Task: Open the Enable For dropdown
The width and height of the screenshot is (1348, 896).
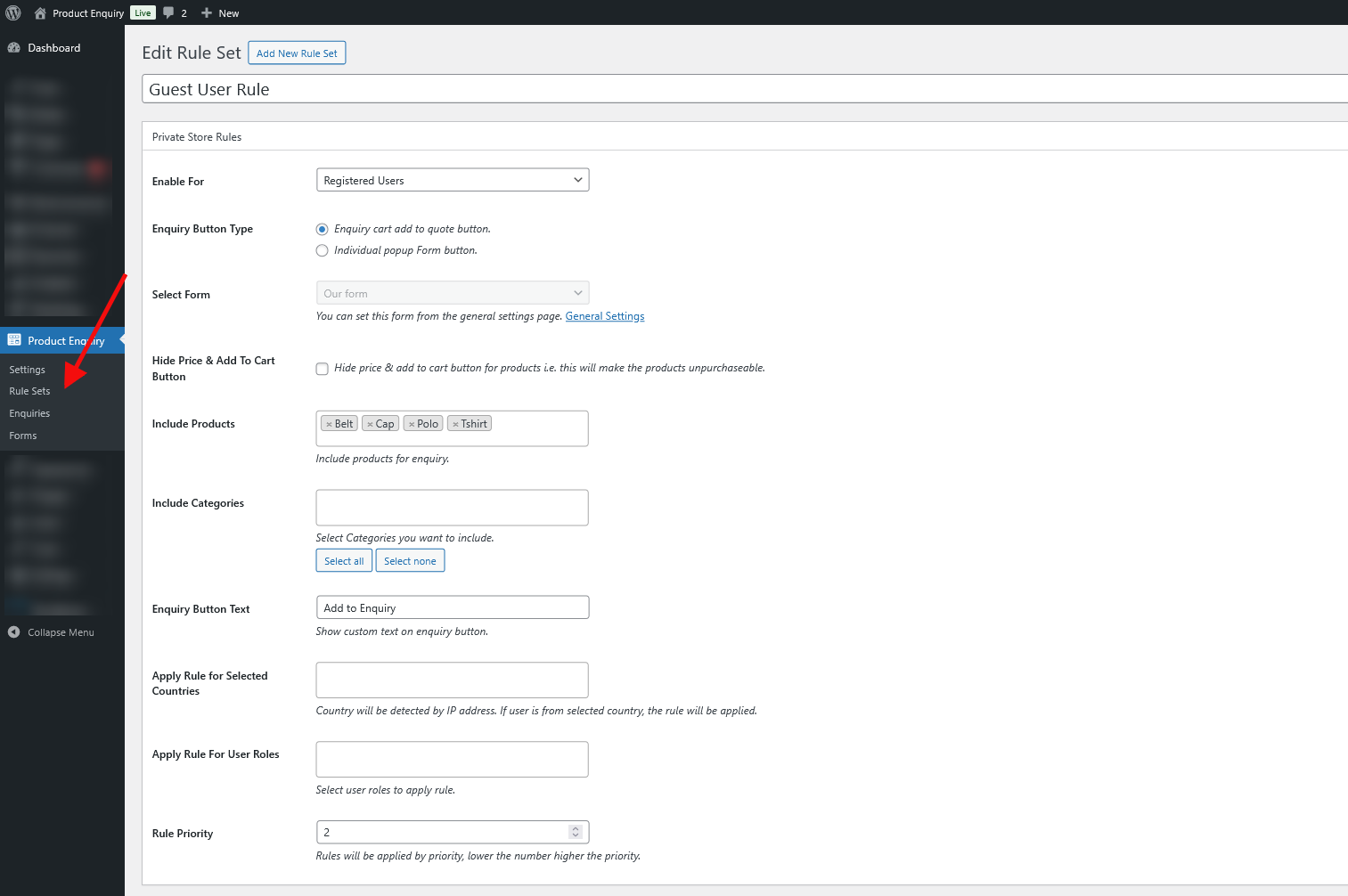Action: (x=453, y=180)
